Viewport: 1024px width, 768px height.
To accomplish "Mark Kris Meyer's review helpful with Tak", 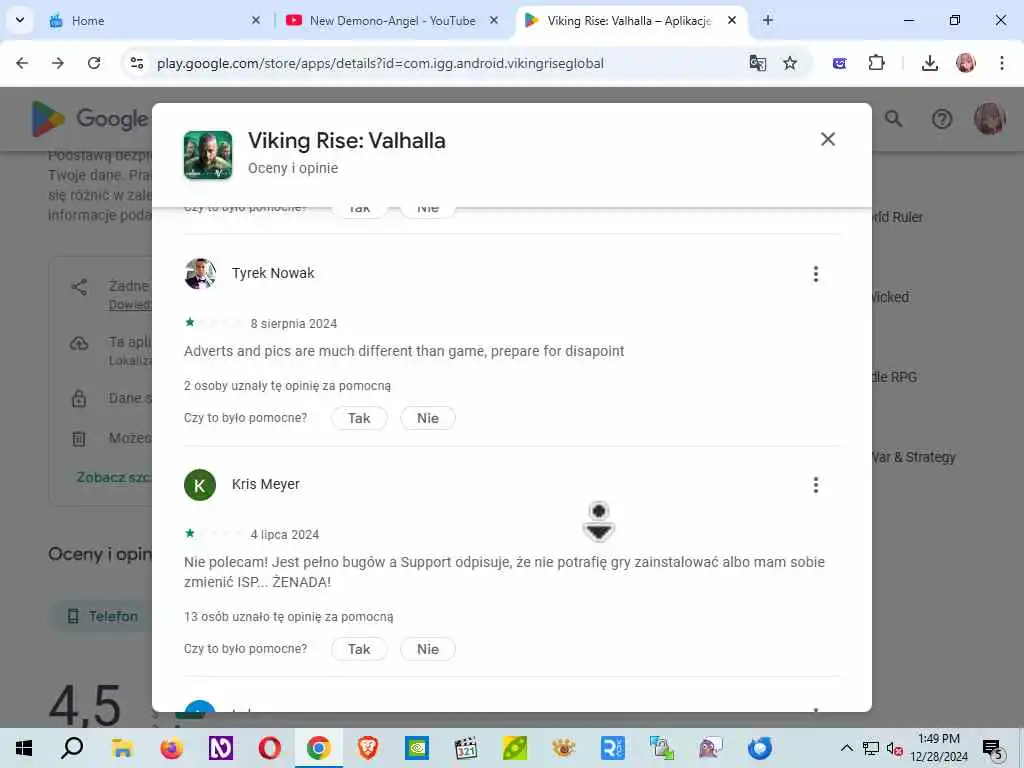I will (x=359, y=649).
